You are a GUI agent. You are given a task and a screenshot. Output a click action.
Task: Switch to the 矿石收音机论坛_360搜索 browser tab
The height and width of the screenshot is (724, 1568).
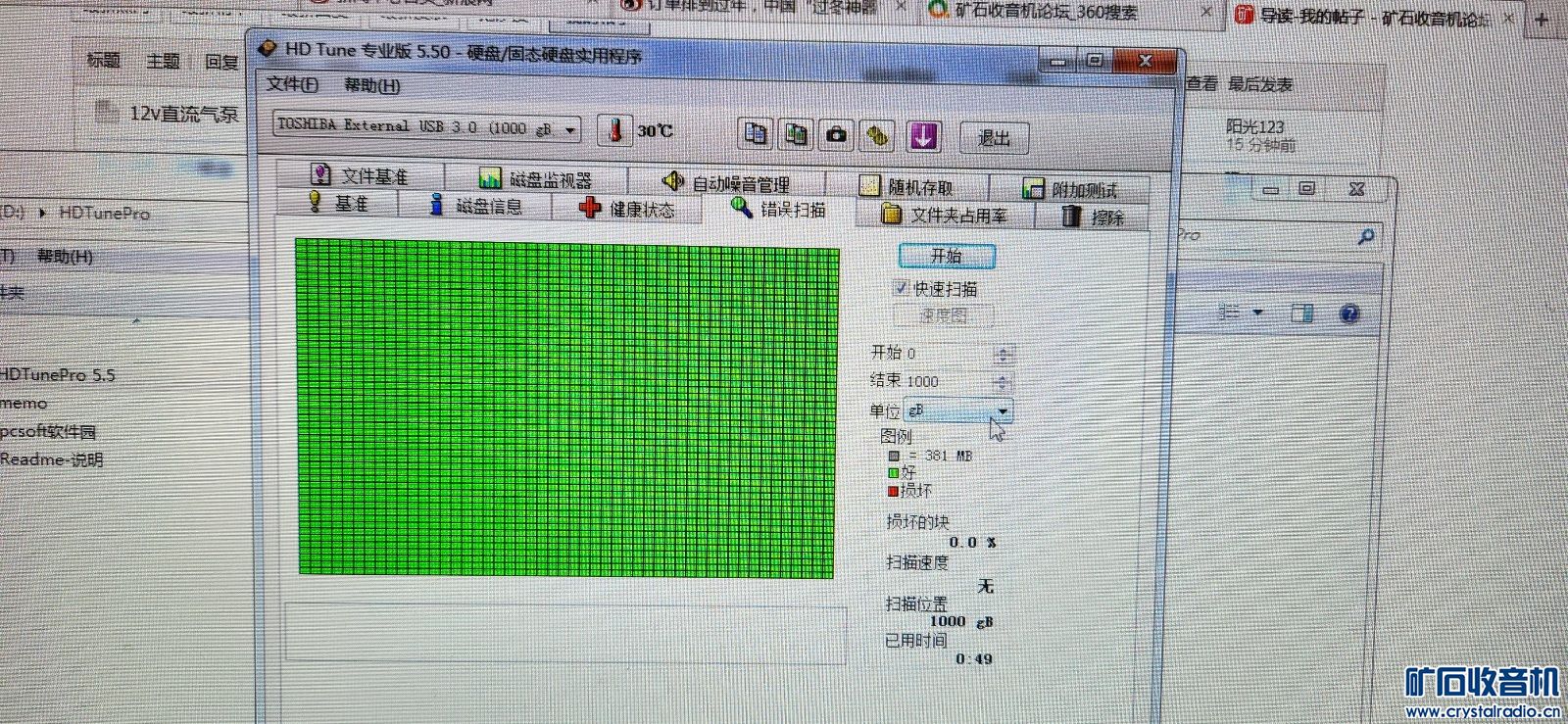click(x=1047, y=12)
